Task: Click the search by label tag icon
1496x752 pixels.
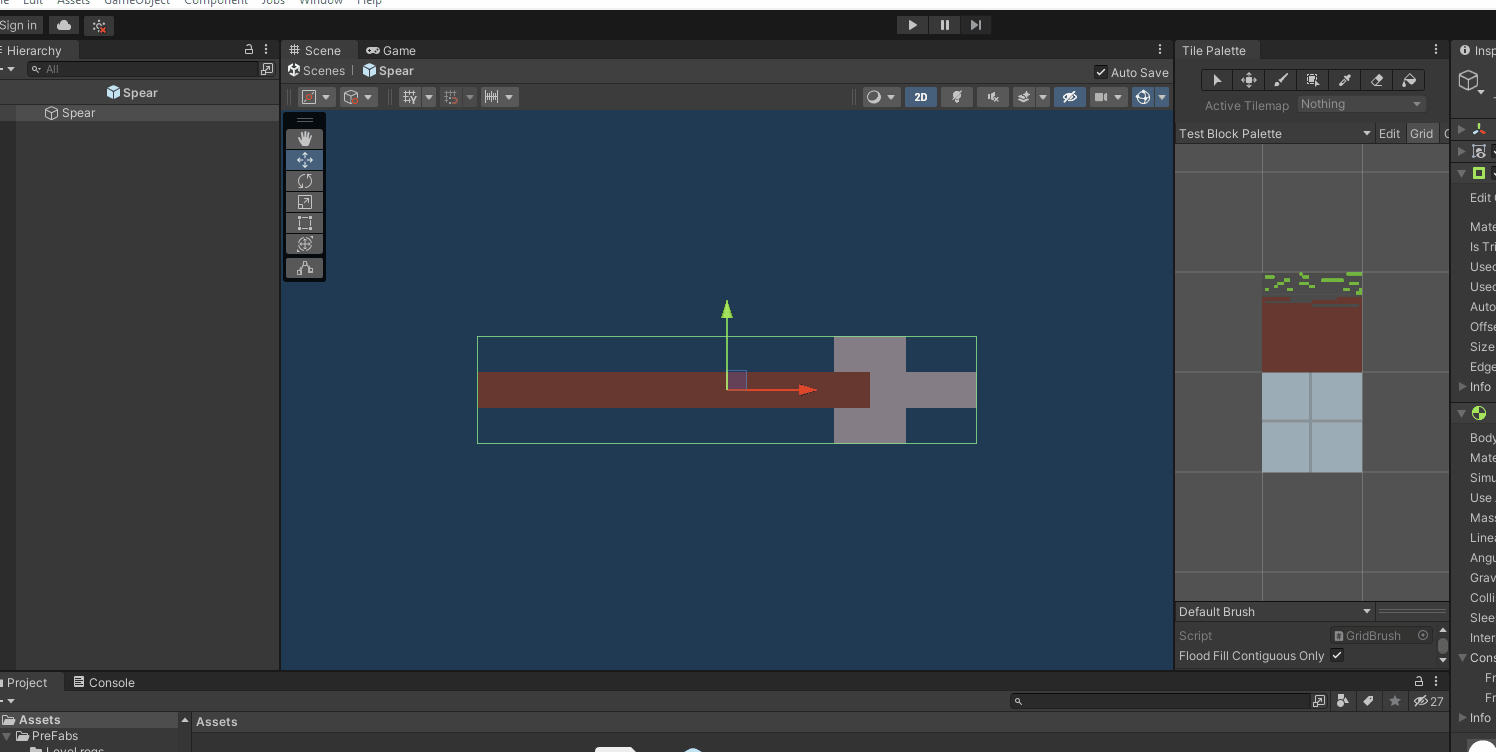Action: [x=1369, y=701]
